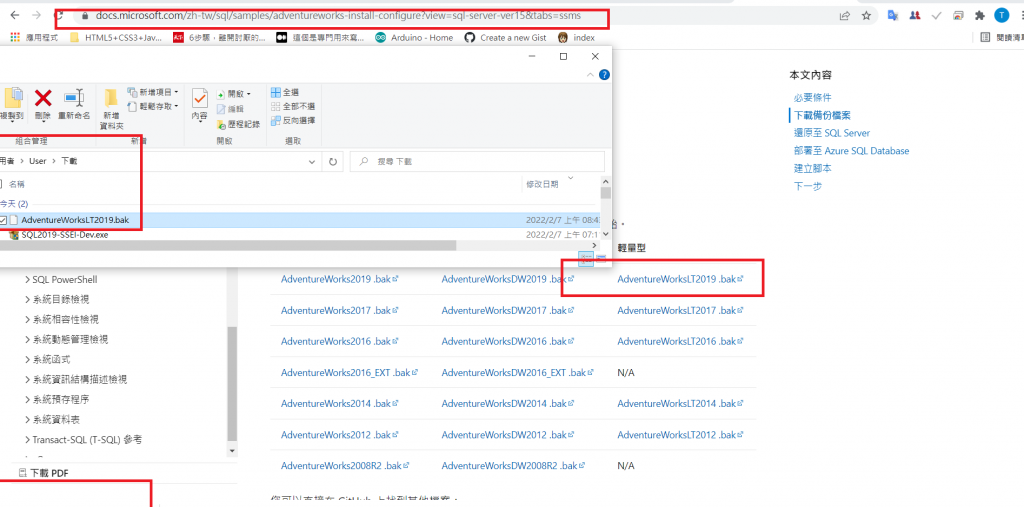The width and height of the screenshot is (1024, 507).
Task: Open Create a new Gist bookmark
Action: pyautogui.click(x=505, y=38)
